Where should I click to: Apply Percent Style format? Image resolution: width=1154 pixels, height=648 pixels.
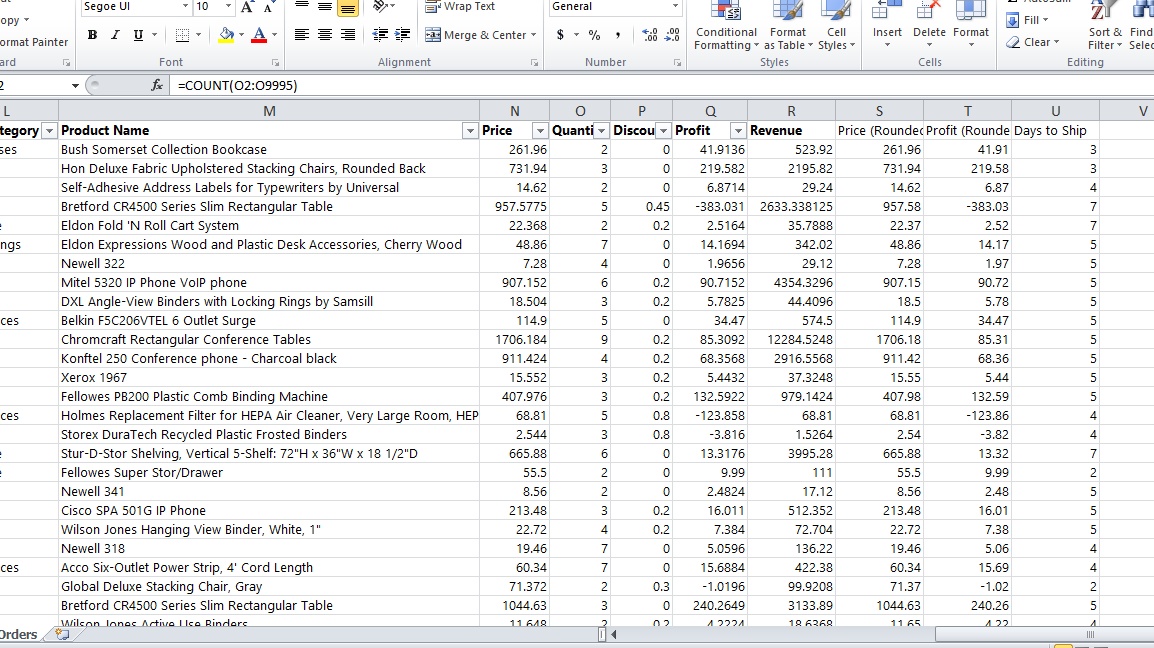[595, 35]
